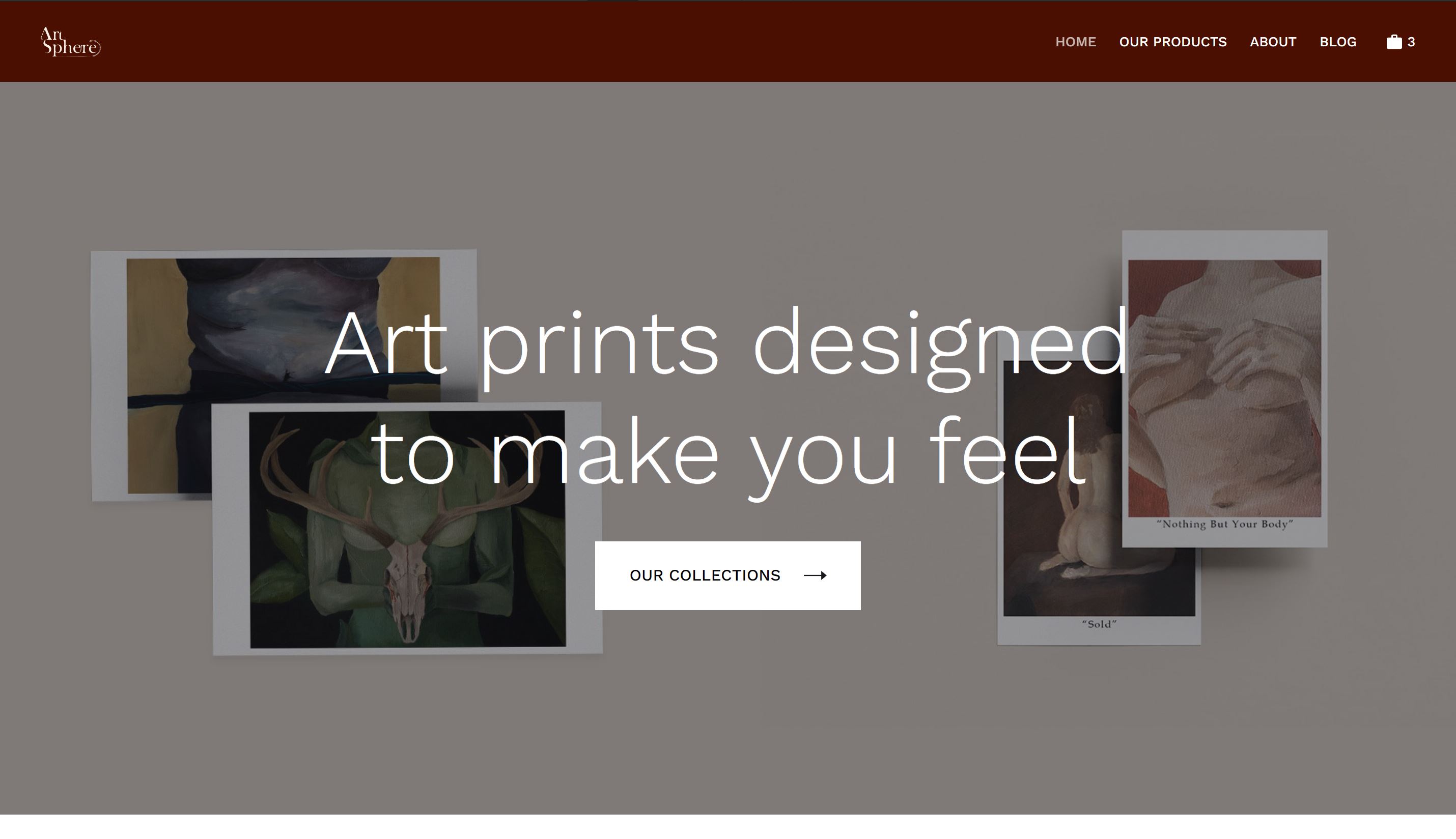1456x839 pixels.
Task: Go to the Home menu item
Action: (x=1075, y=42)
